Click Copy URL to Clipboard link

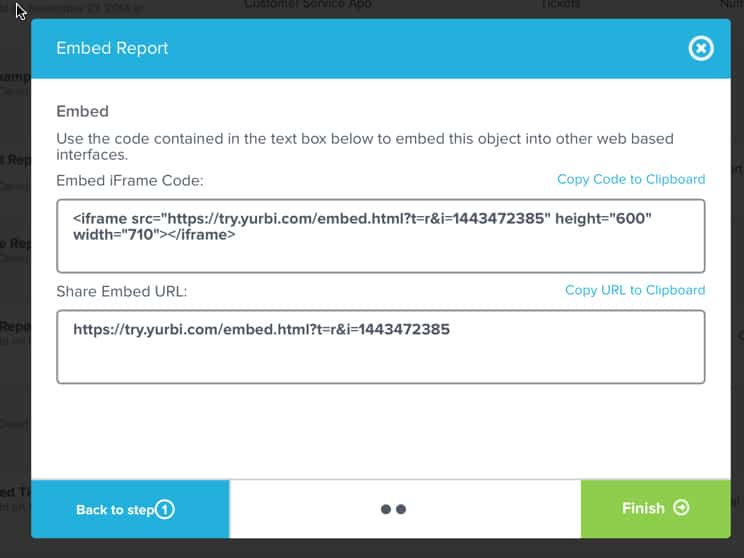pyautogui.click(x=634, y=290)
